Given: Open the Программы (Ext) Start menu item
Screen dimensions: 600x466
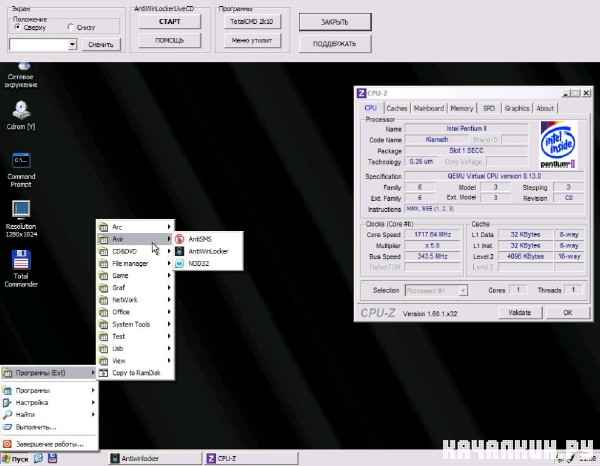Looking at the screenshot, I should [x=49, y=373].
